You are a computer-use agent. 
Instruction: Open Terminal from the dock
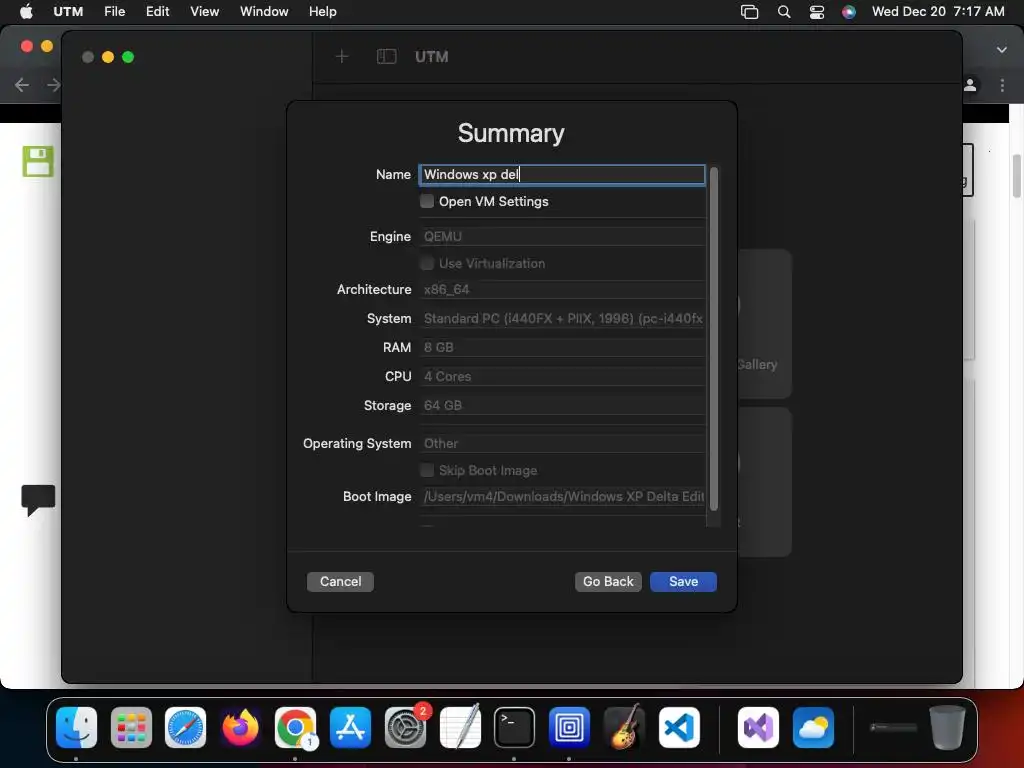514,727
